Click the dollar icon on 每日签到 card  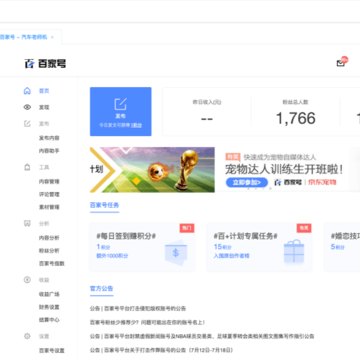(176, 253)
